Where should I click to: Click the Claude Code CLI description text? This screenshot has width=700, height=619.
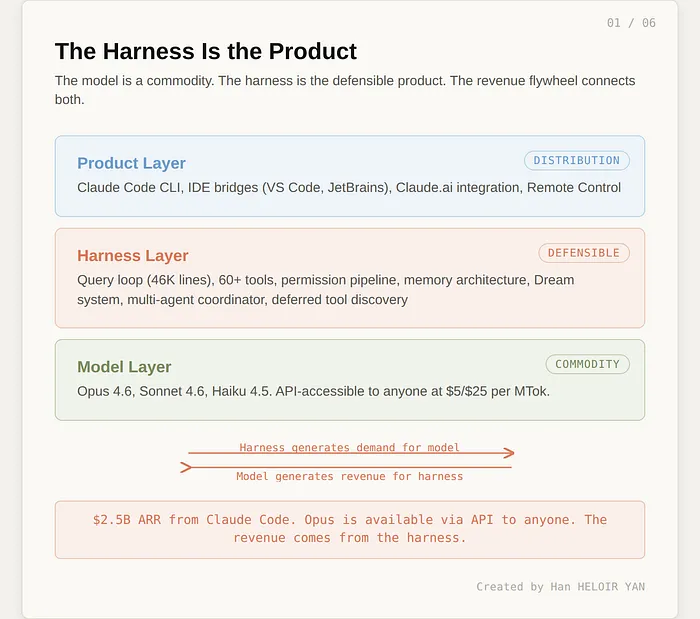349,187
